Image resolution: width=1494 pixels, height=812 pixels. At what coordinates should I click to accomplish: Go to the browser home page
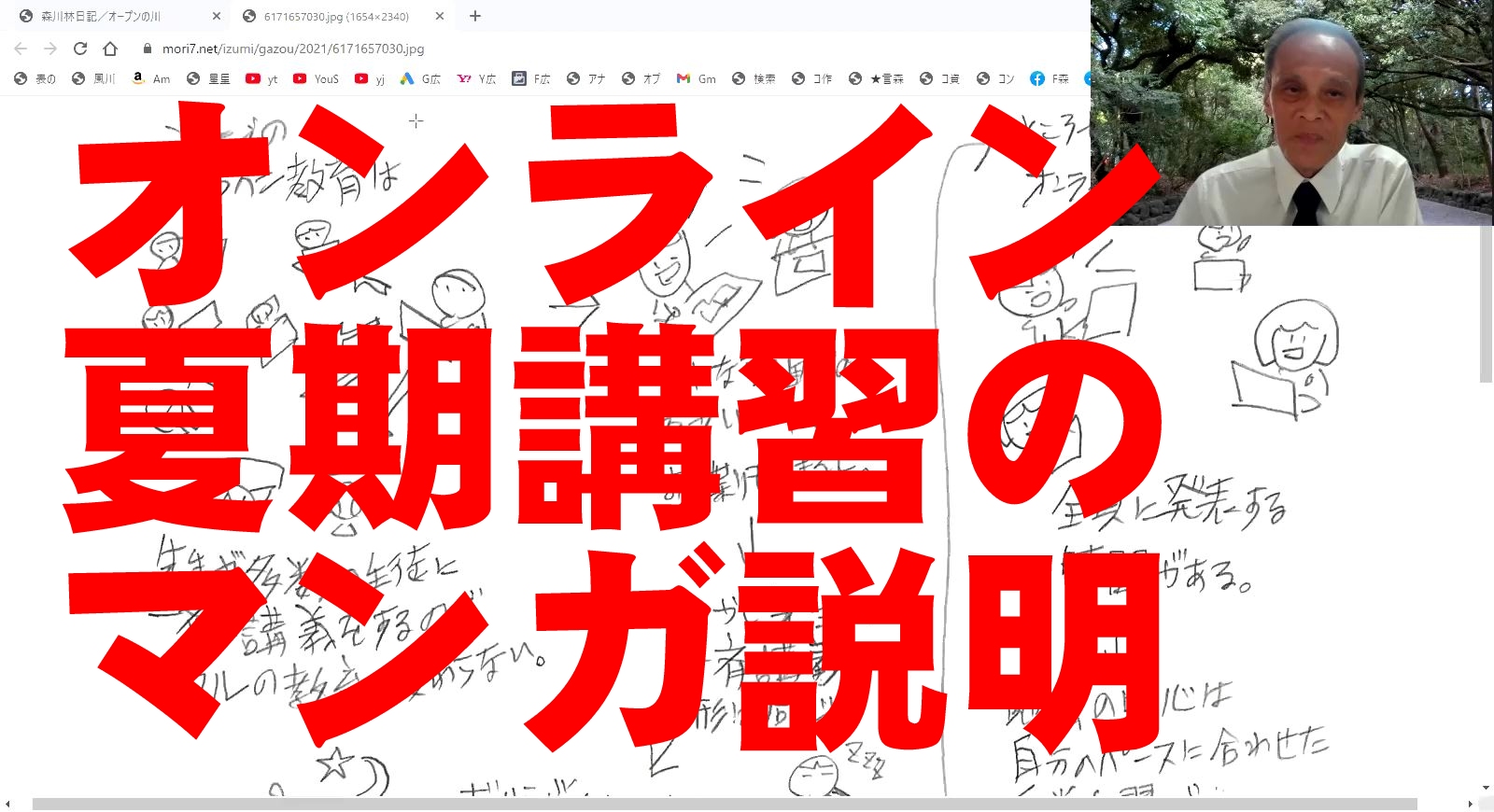coord(110,49)
